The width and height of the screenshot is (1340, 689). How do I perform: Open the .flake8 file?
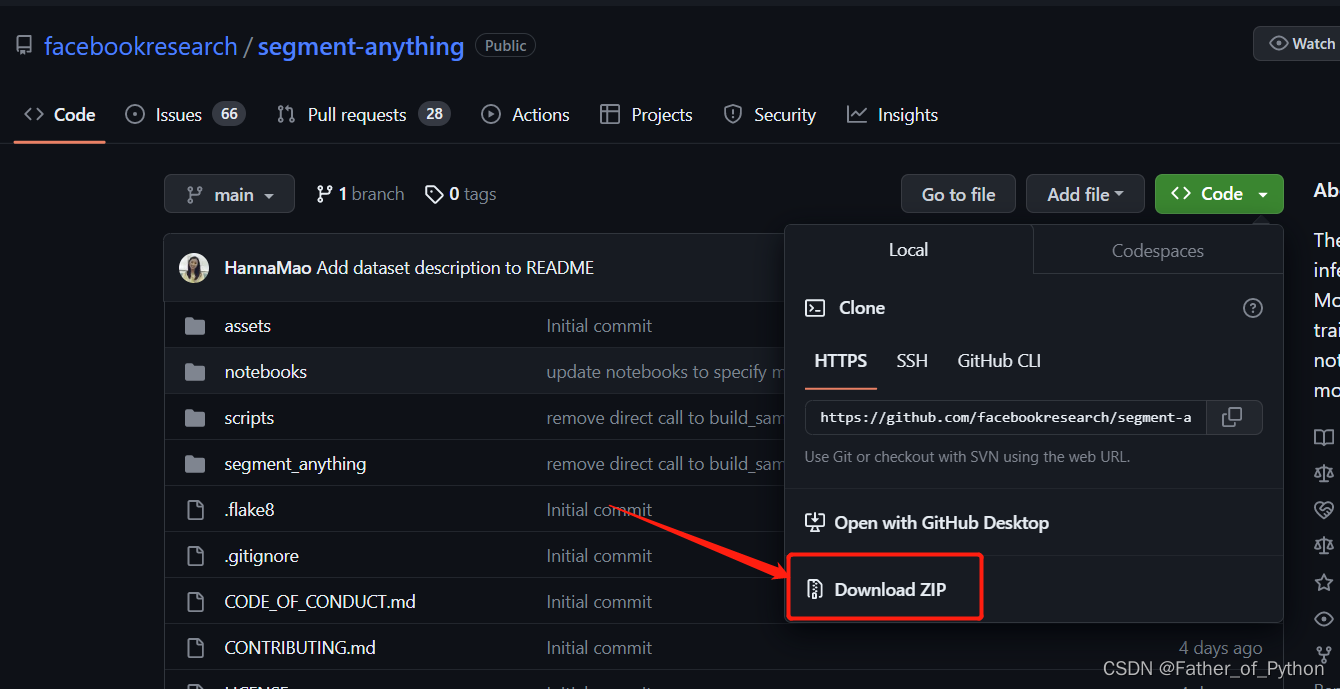(249, 510)
